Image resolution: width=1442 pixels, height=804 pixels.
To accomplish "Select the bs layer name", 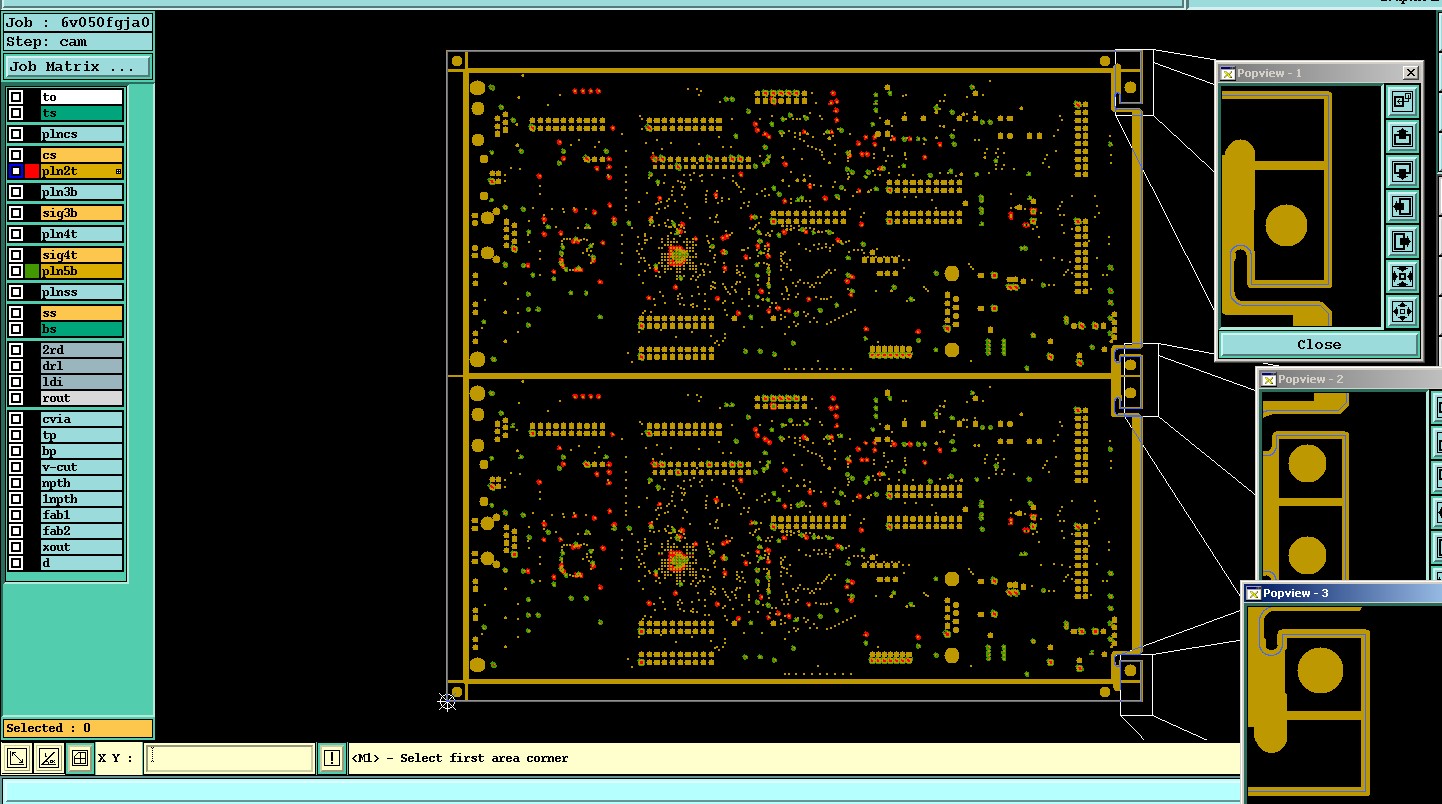I will pos(82,329).
